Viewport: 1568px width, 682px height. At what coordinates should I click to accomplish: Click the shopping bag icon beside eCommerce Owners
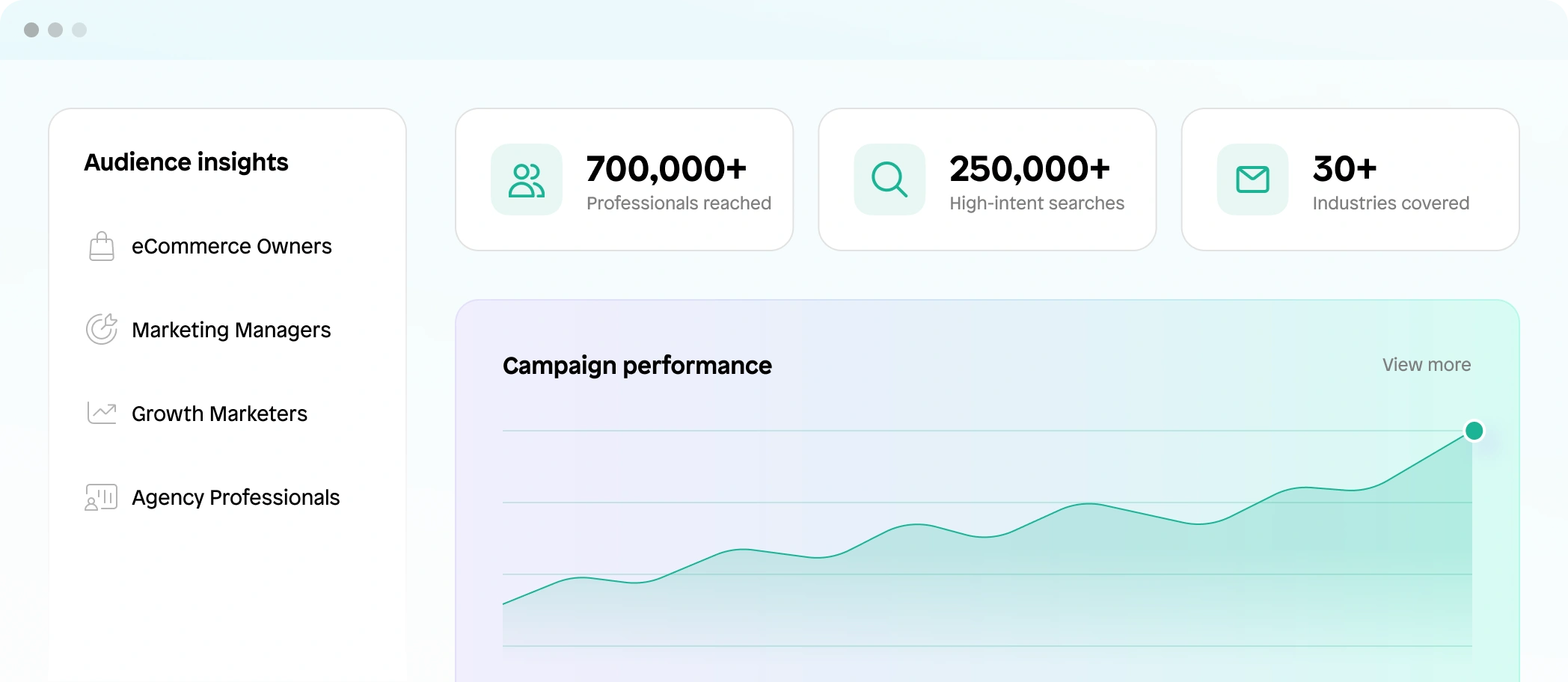[x=102, y=246]
